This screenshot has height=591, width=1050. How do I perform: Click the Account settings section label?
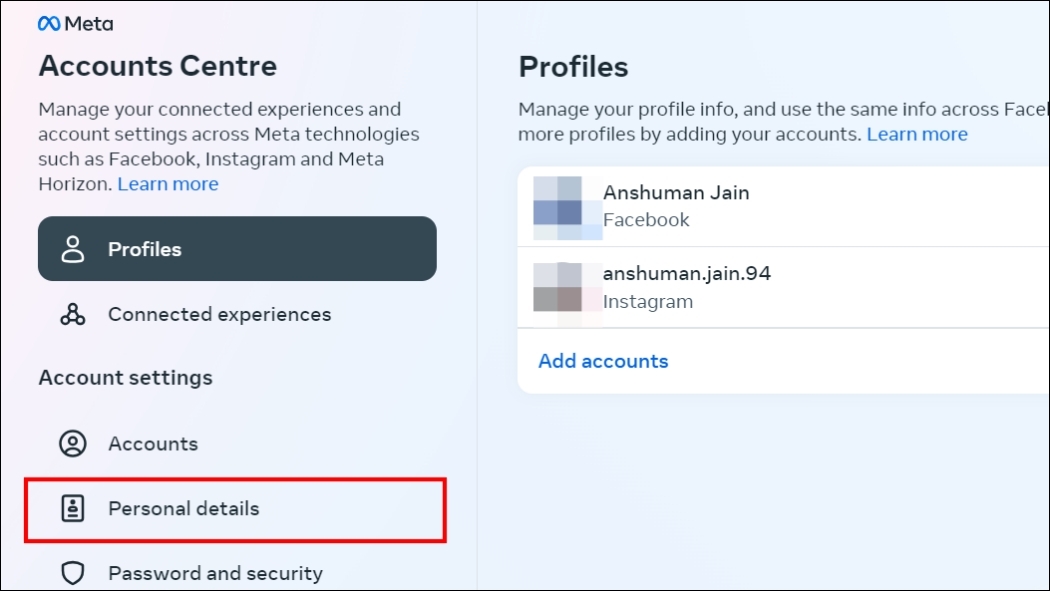[x=125, y=377]
